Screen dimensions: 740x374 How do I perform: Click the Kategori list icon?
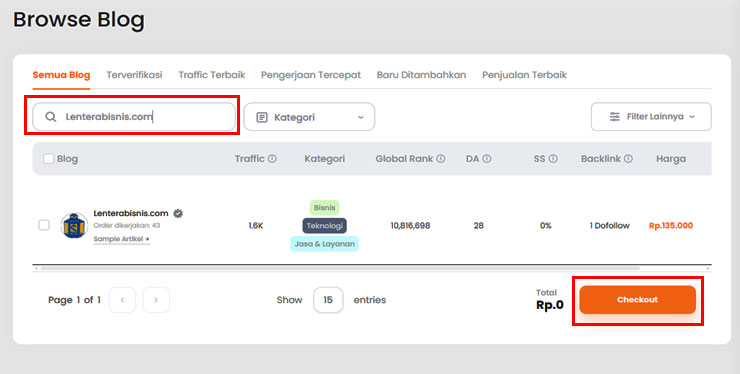coord(261,117)
